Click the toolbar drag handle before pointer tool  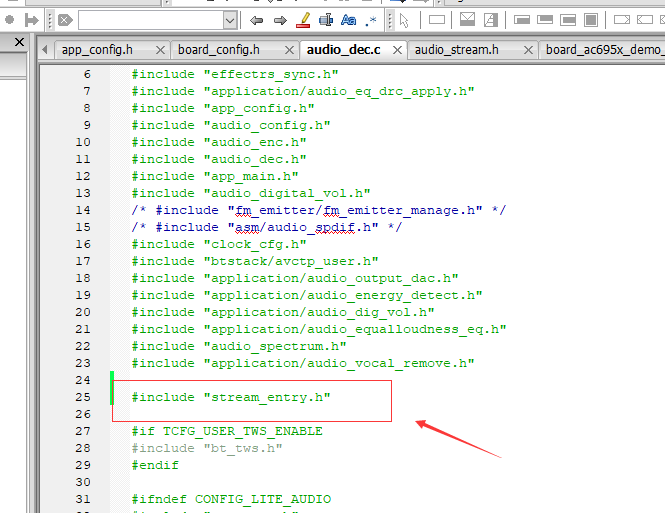click(x=390, y=20)
